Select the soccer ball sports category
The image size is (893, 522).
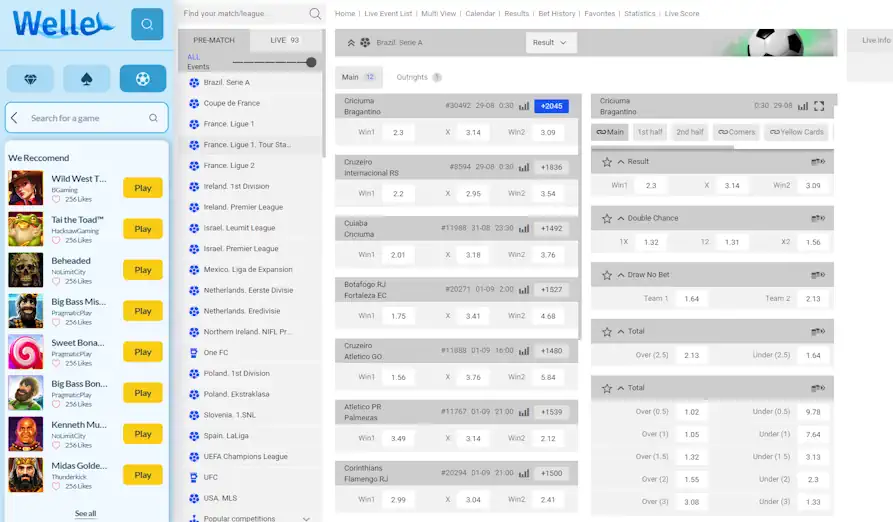point(143,79)
